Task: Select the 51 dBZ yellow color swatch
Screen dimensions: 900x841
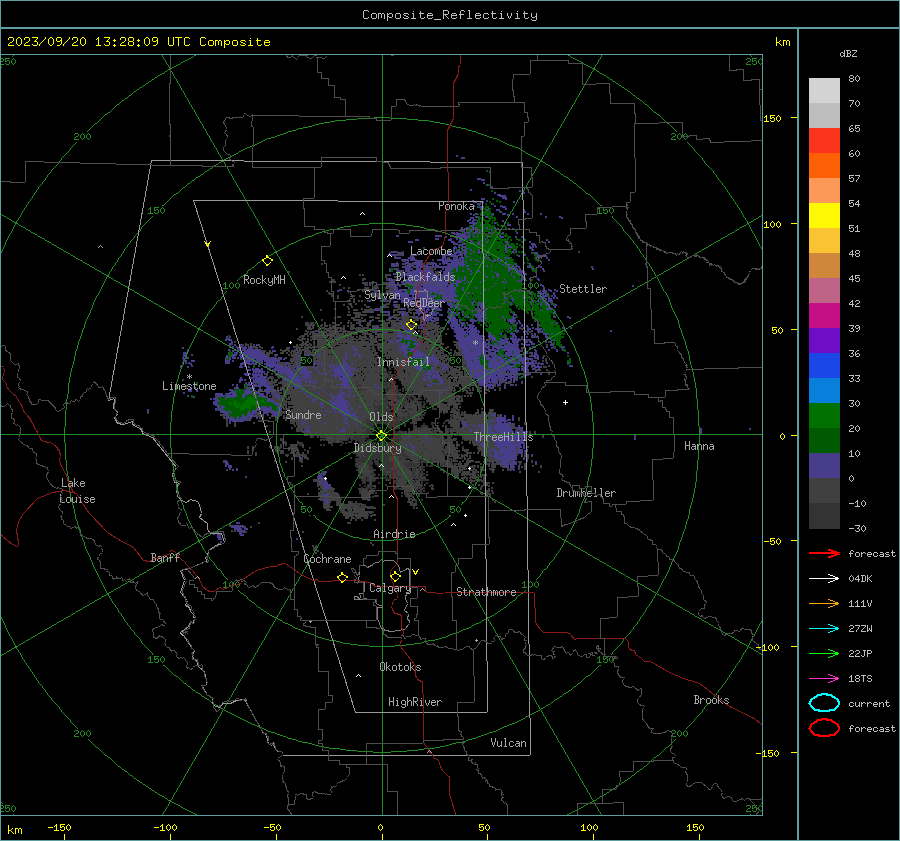Action: tap(824, 215)
